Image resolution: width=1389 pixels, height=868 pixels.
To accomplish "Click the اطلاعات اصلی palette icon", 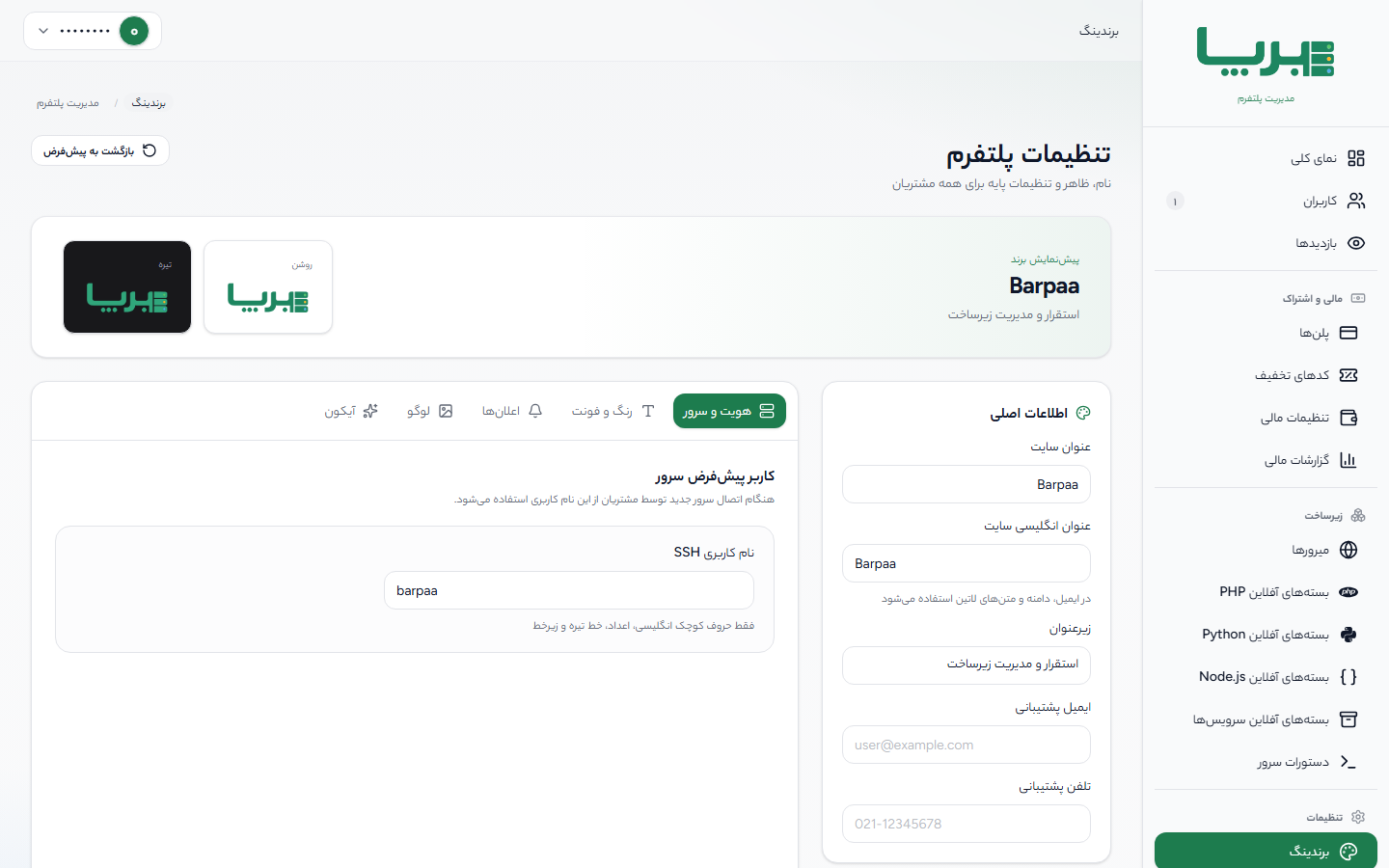I will [x=1083, y=413].
